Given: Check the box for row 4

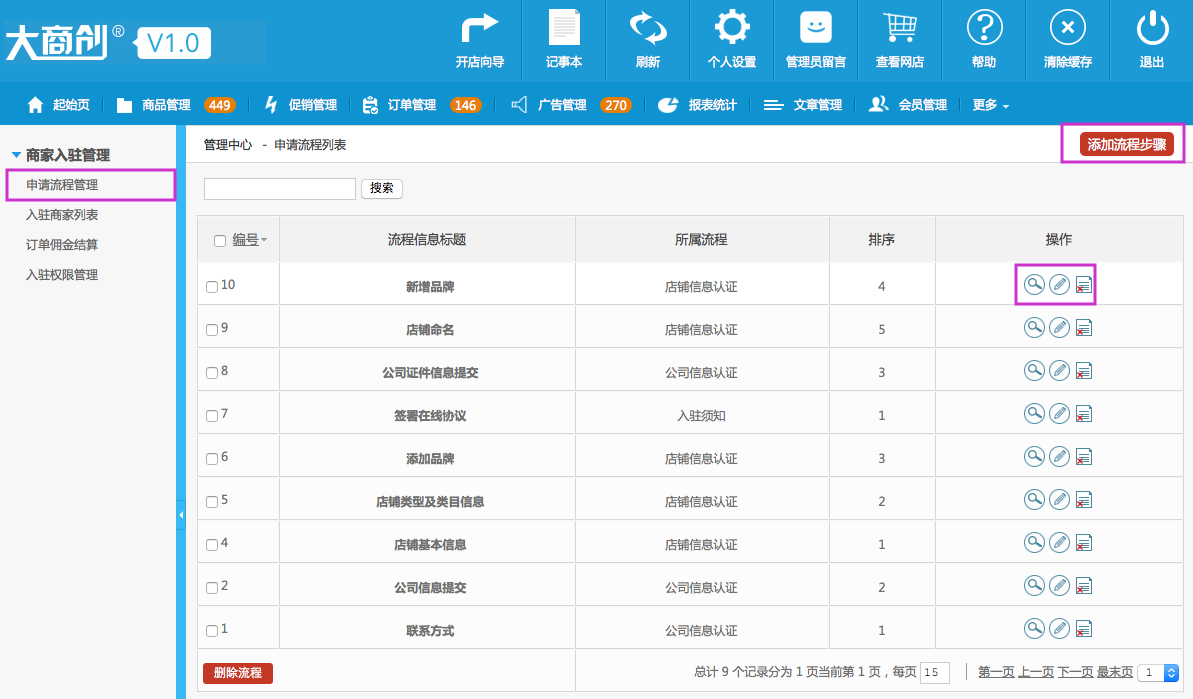Looking at the screenshot, I should click(x=212, y=545).
